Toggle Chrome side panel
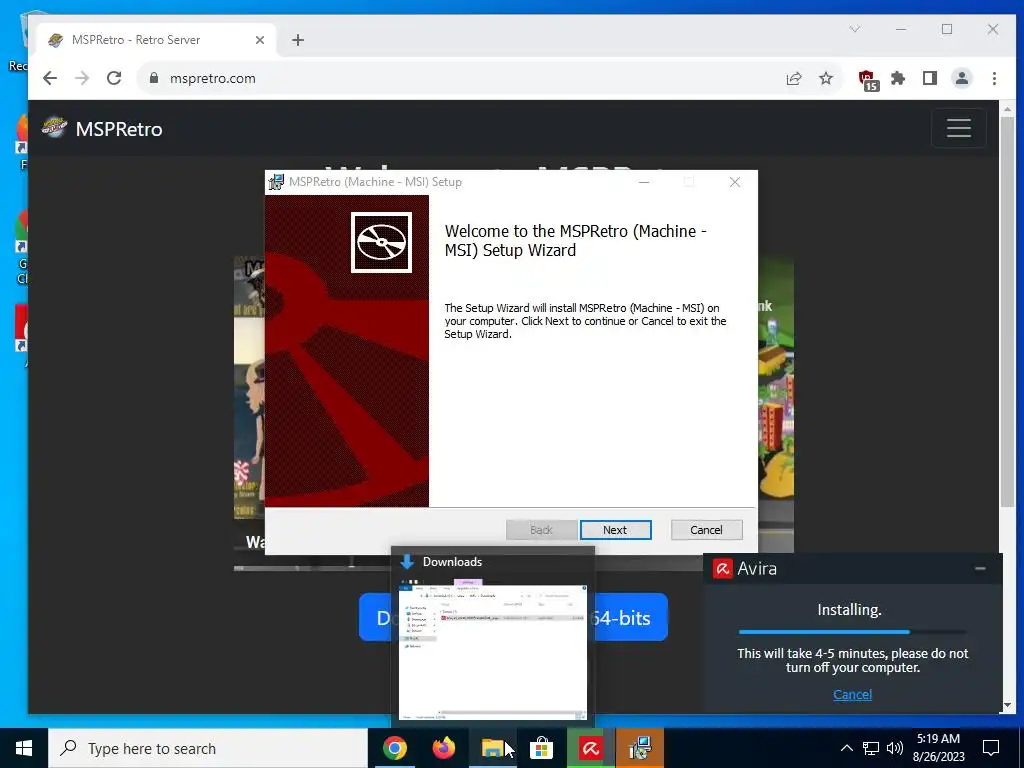The height and width of the screenshot is (768, 1024). [x=930, y=78]
